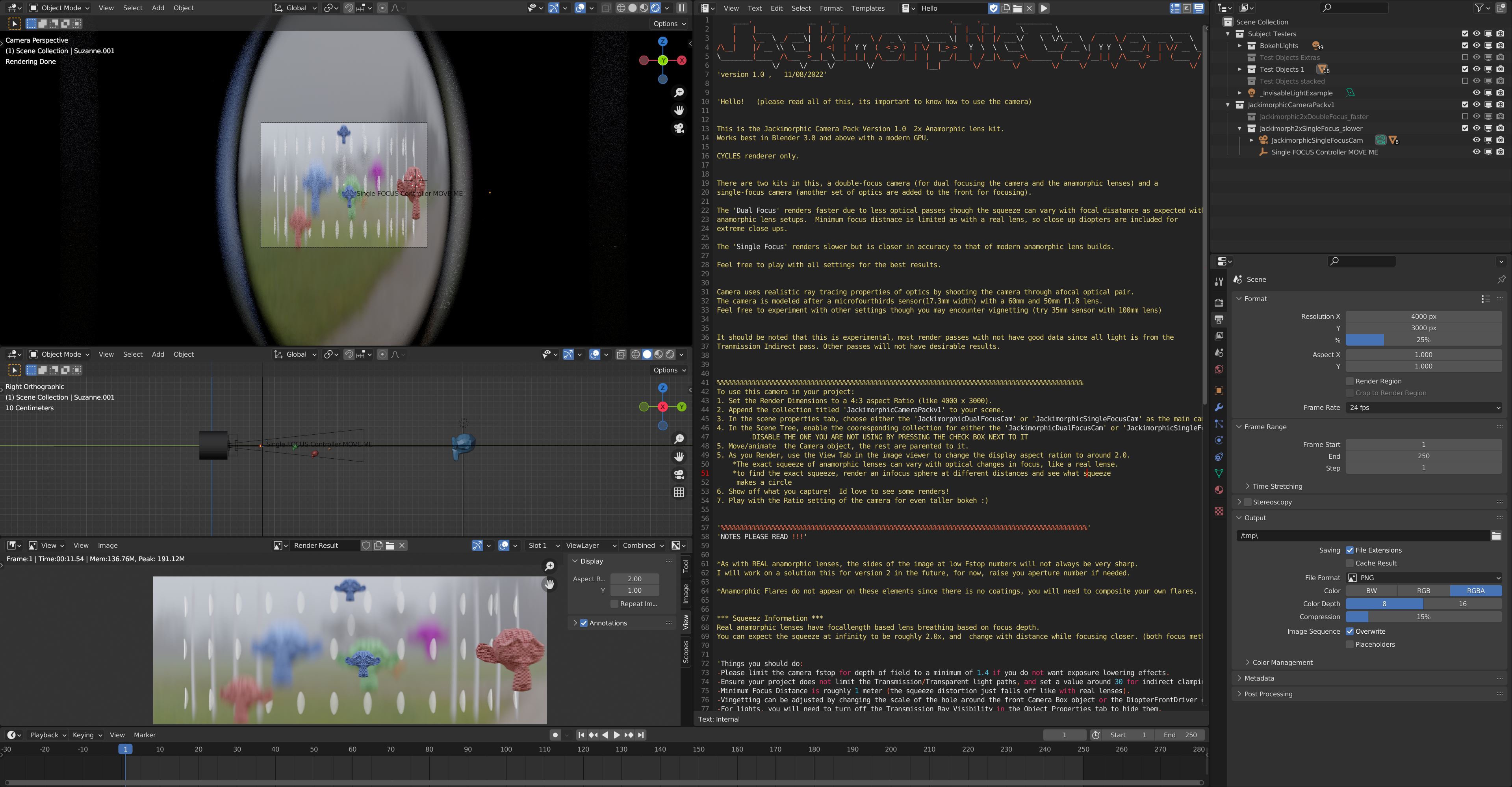1512x787 pixels.
Task: Set color depth to 16
Action: (1462, 604)
